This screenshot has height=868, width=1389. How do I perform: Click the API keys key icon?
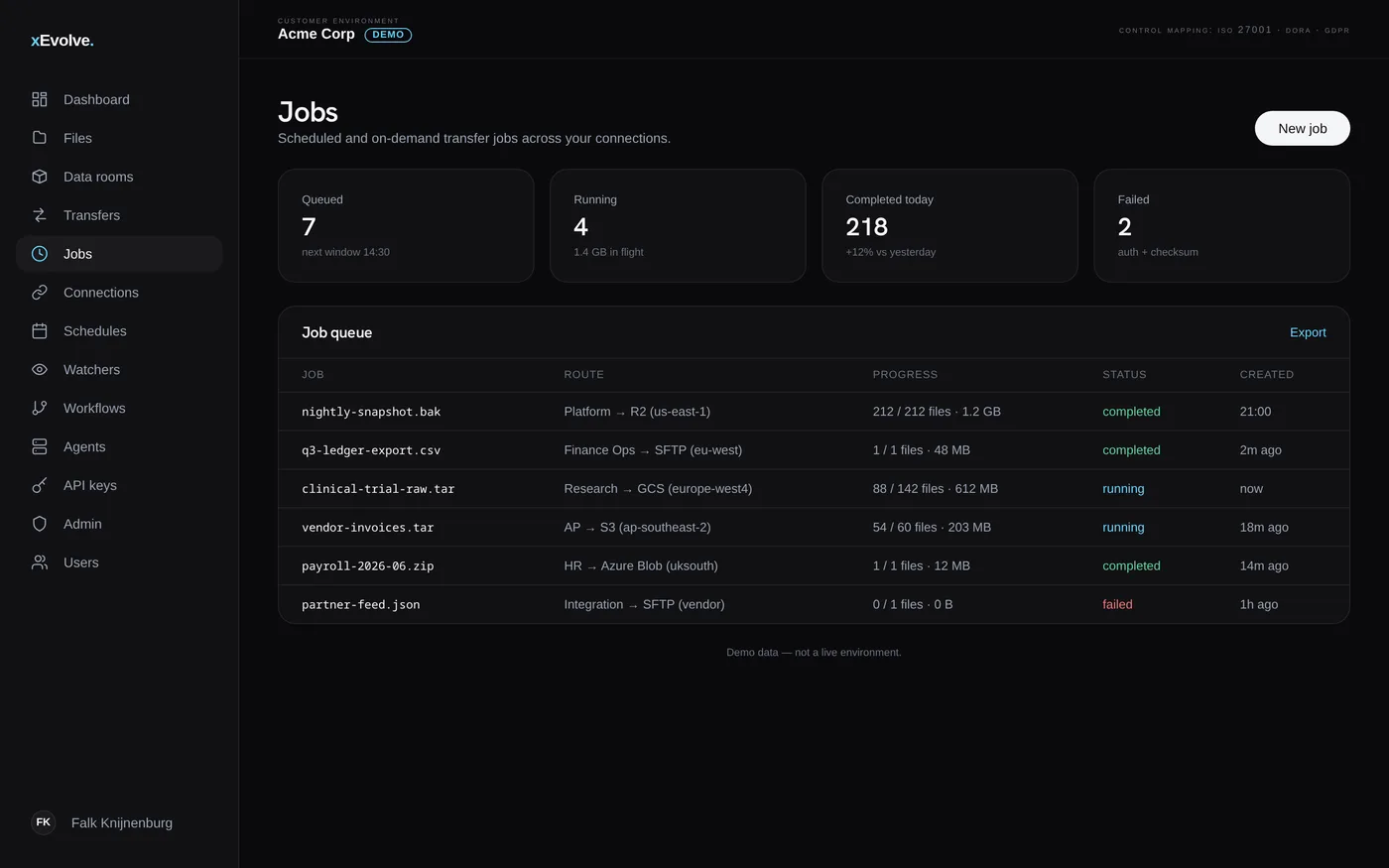(40, 485)
